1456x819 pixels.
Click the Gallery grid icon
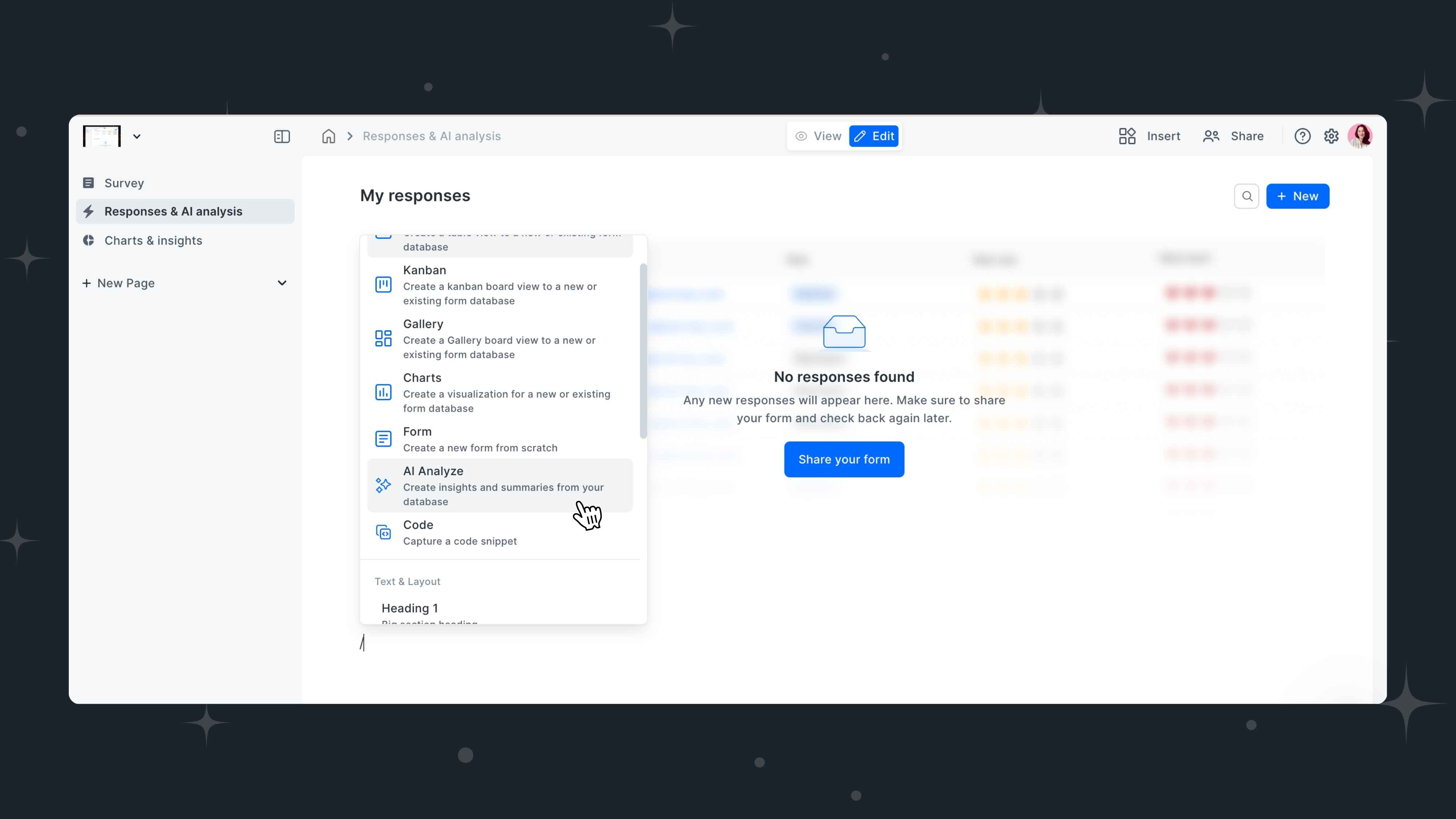tap(383, 338)
